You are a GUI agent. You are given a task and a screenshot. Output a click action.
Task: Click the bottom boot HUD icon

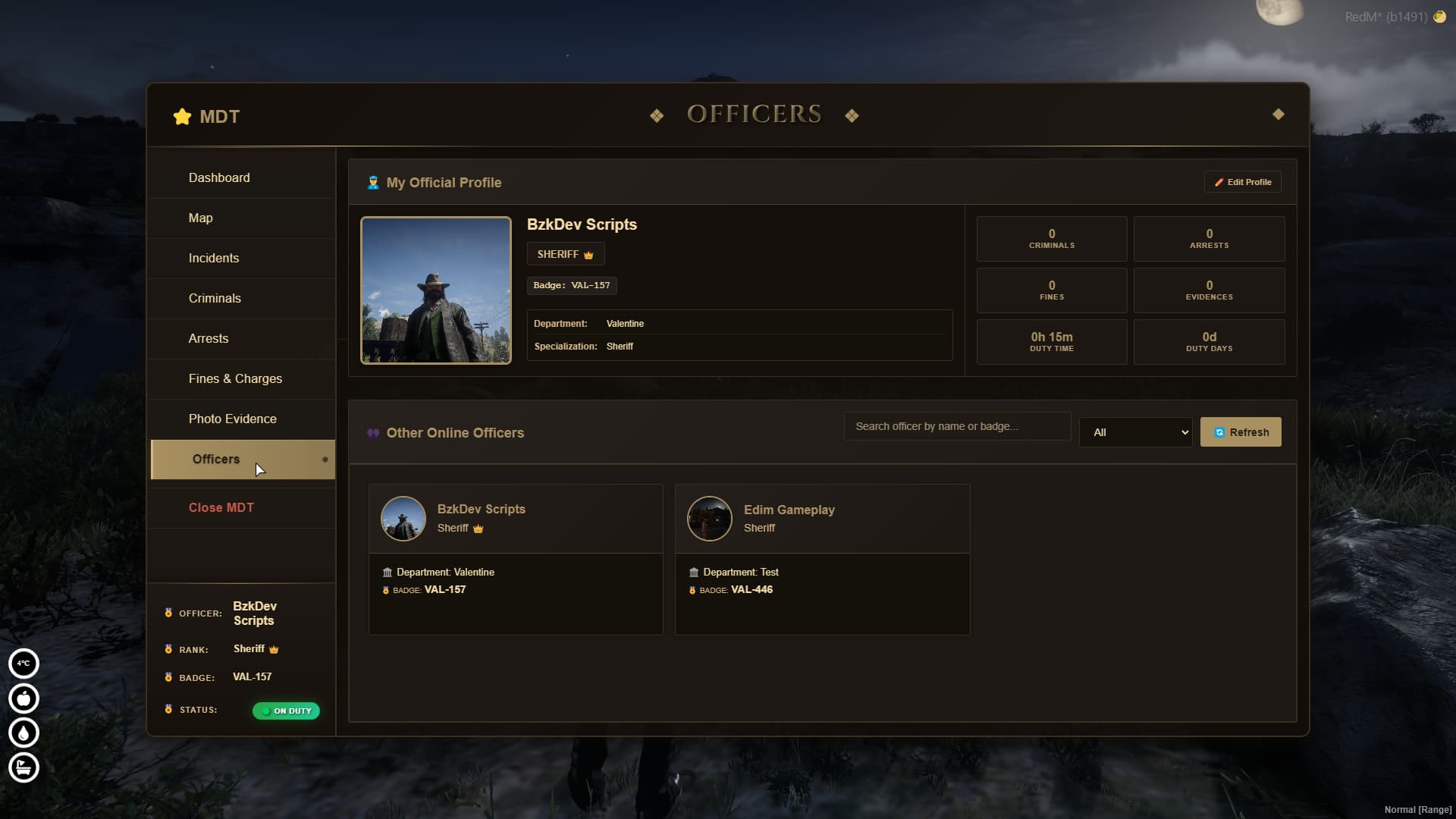pyautogui.click(x=24, y=767)
